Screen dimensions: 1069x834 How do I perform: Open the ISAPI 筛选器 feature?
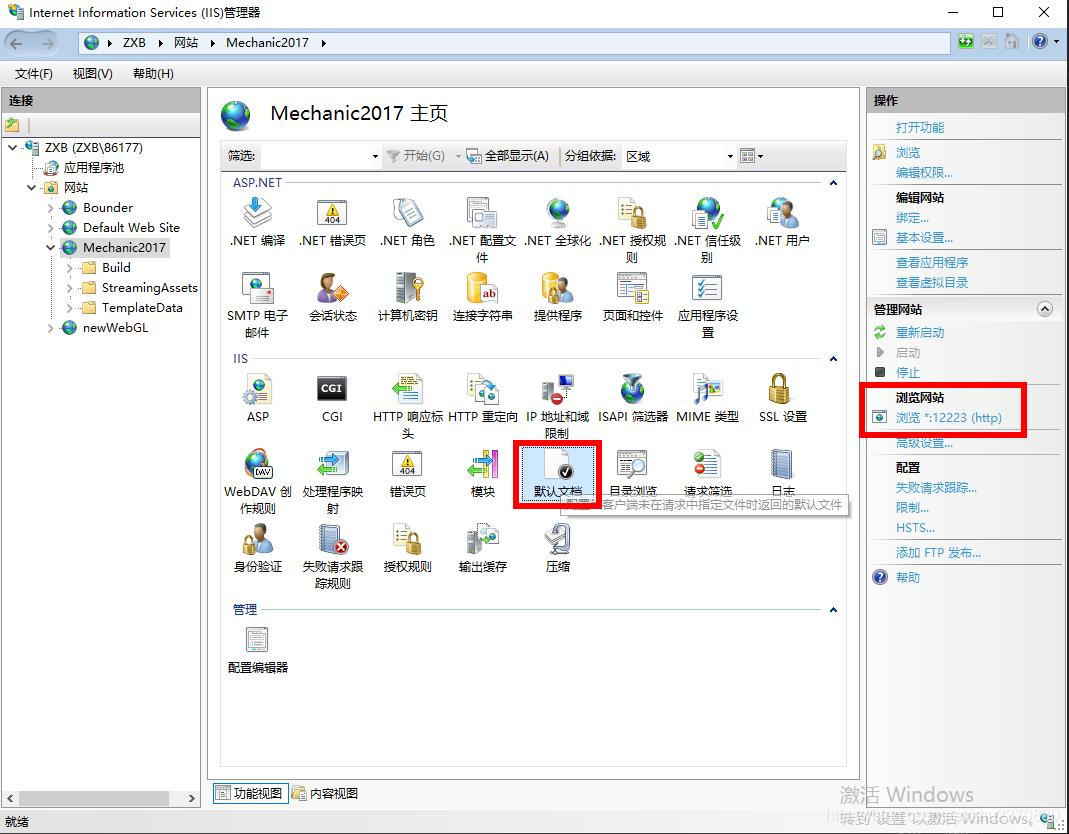[x=633, y=398]
